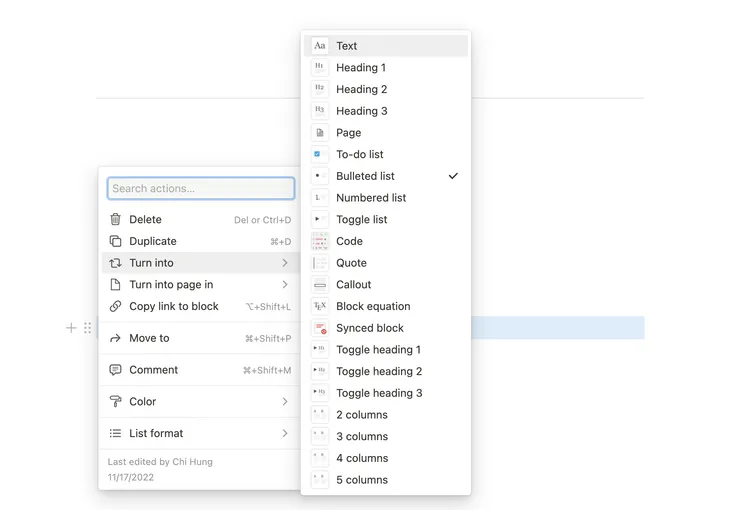Click the Callout block icon

click(x=319, y=285)
